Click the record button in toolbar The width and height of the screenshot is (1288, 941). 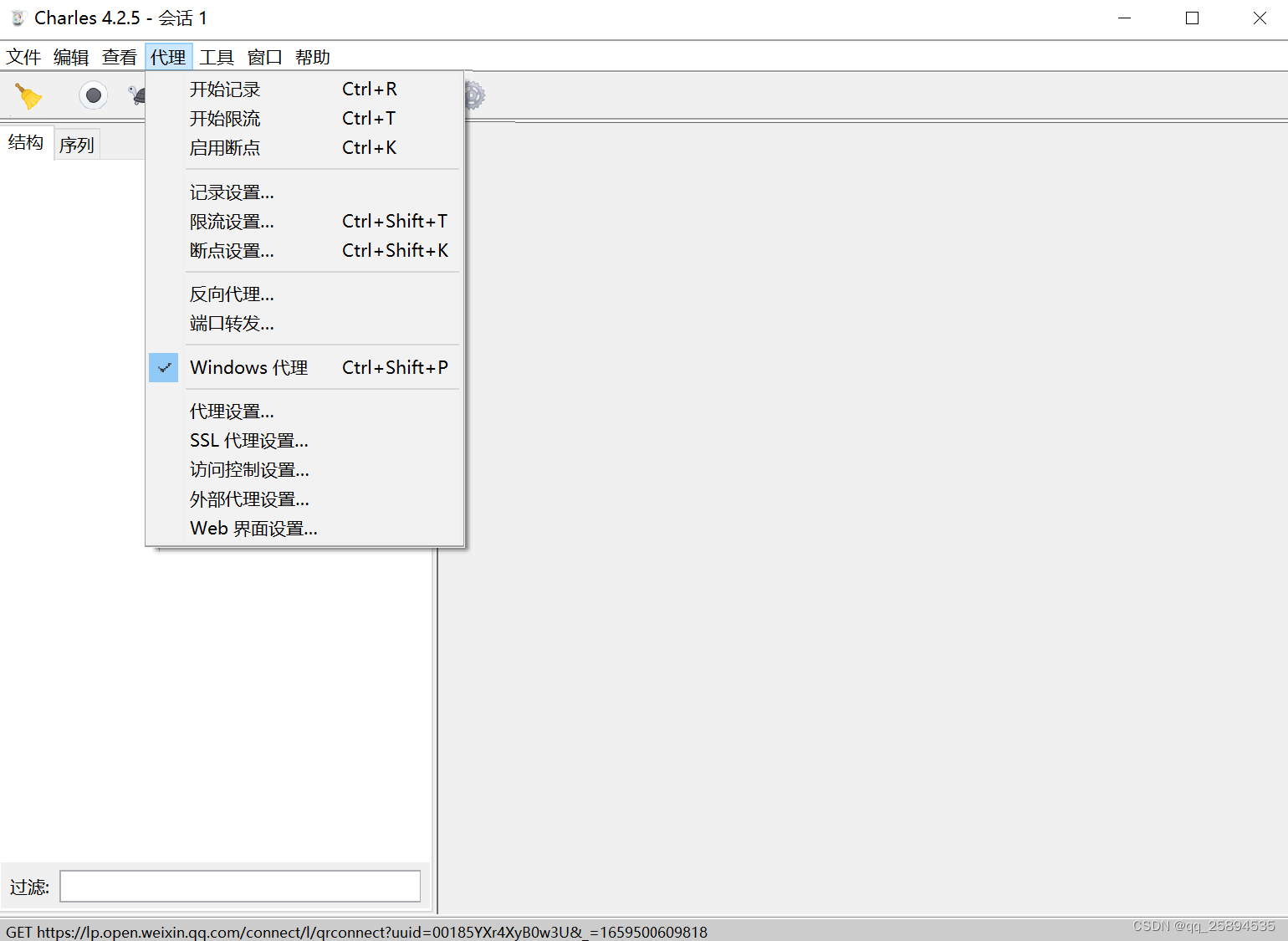(94, 95)
